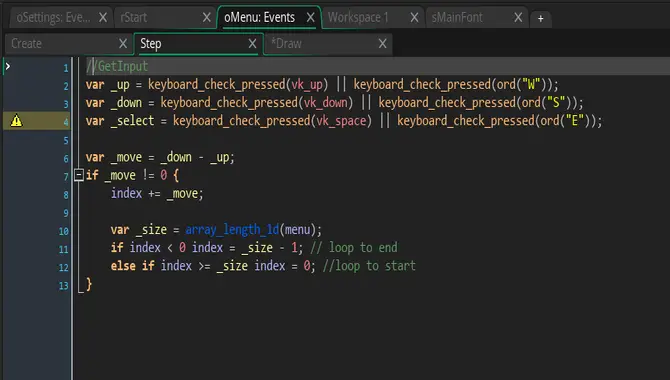Add a new workspace tab with plus

[x=541, y=19]
